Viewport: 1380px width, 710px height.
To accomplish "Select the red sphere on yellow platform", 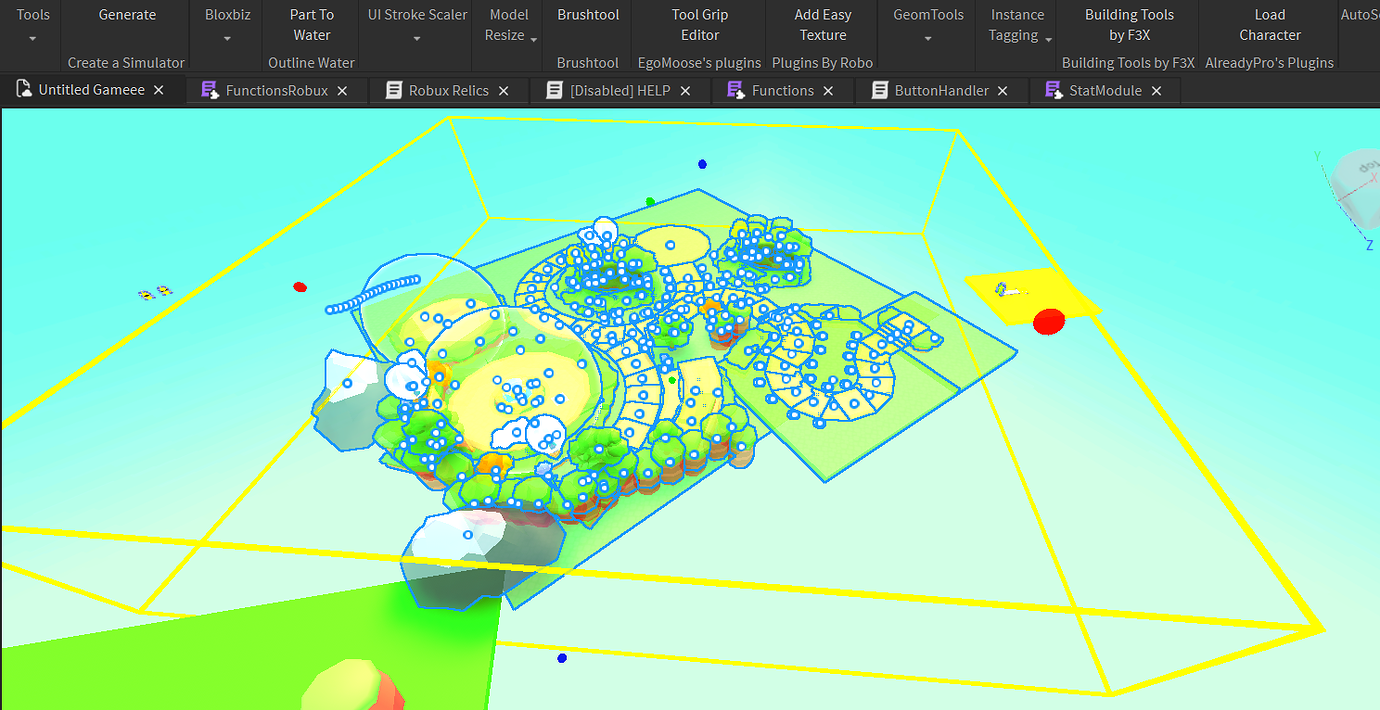I will [x=1049, y=321].
